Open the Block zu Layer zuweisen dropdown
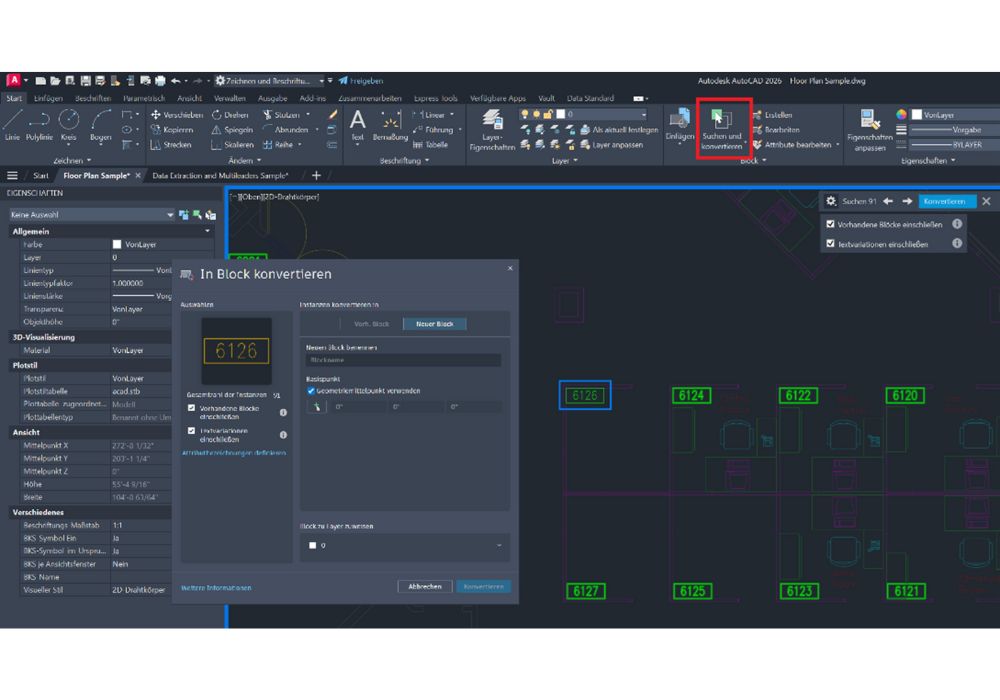The width and height of the screenshot is (1000, 700). (x=404, y=545)
